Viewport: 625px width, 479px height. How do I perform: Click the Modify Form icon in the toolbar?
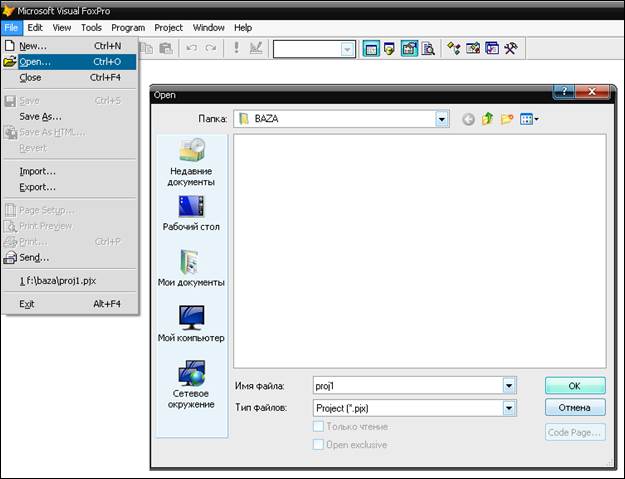256,48
